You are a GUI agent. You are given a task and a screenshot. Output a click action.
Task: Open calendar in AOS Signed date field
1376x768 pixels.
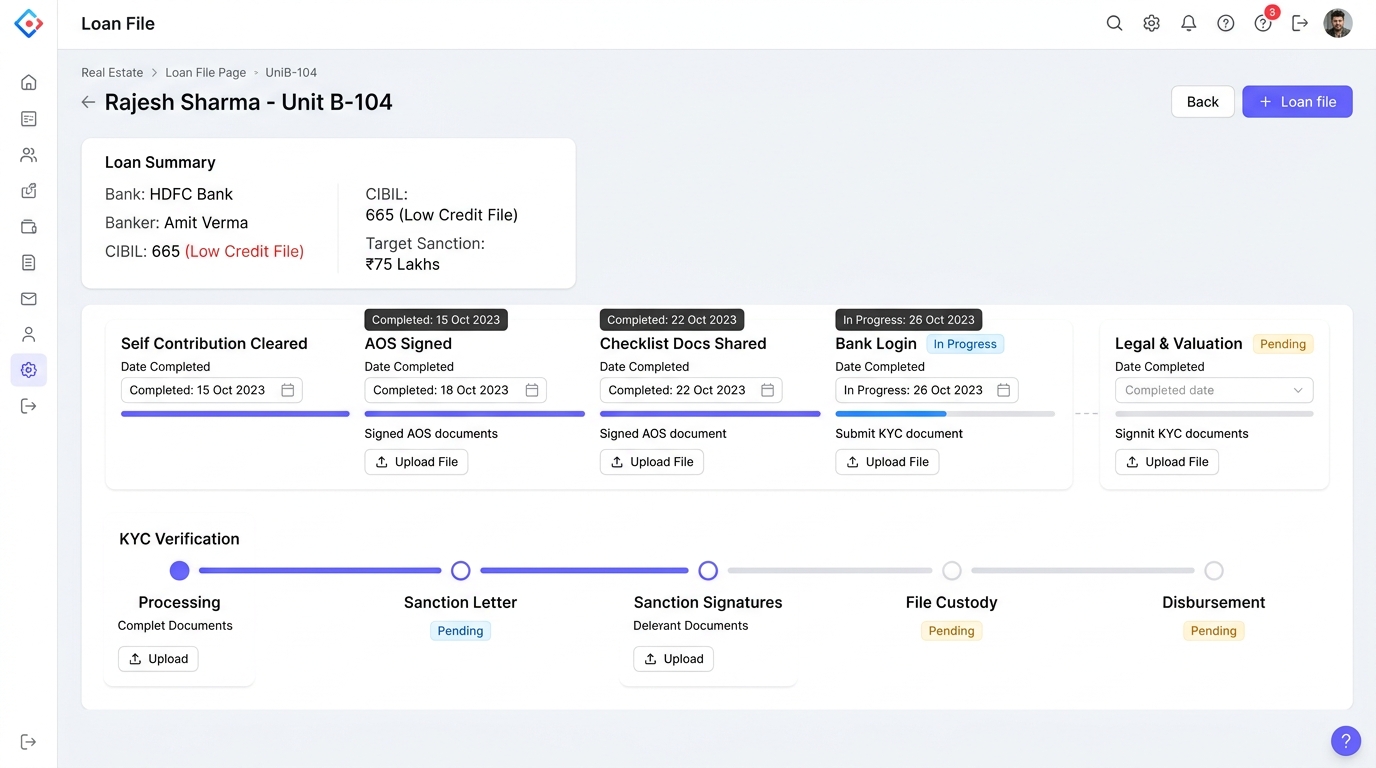[532, 390]
